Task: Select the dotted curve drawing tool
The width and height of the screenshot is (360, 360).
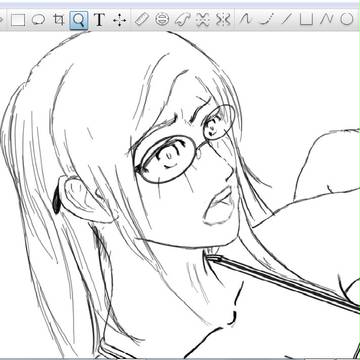Action: pyautogui.click(x=266, y=19)
